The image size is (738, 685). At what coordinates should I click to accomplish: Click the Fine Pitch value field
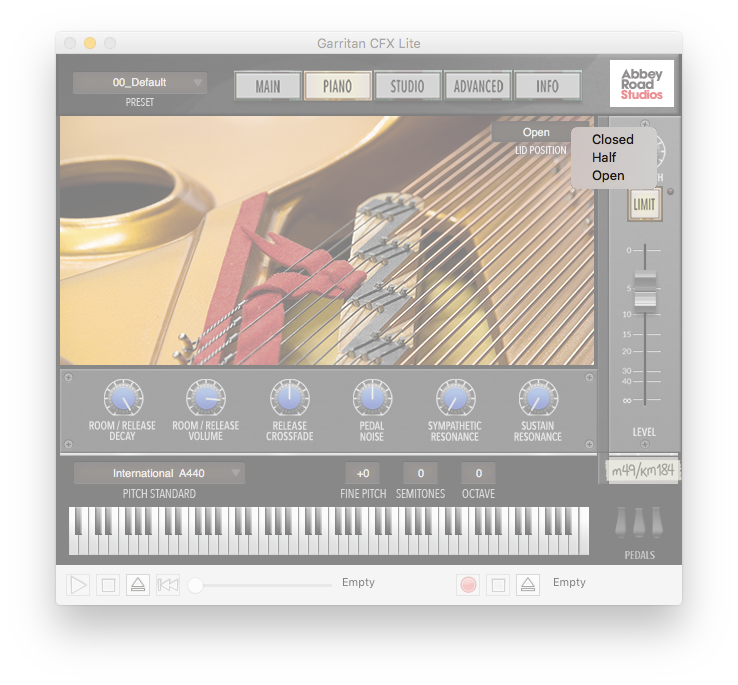click(363, 473)
